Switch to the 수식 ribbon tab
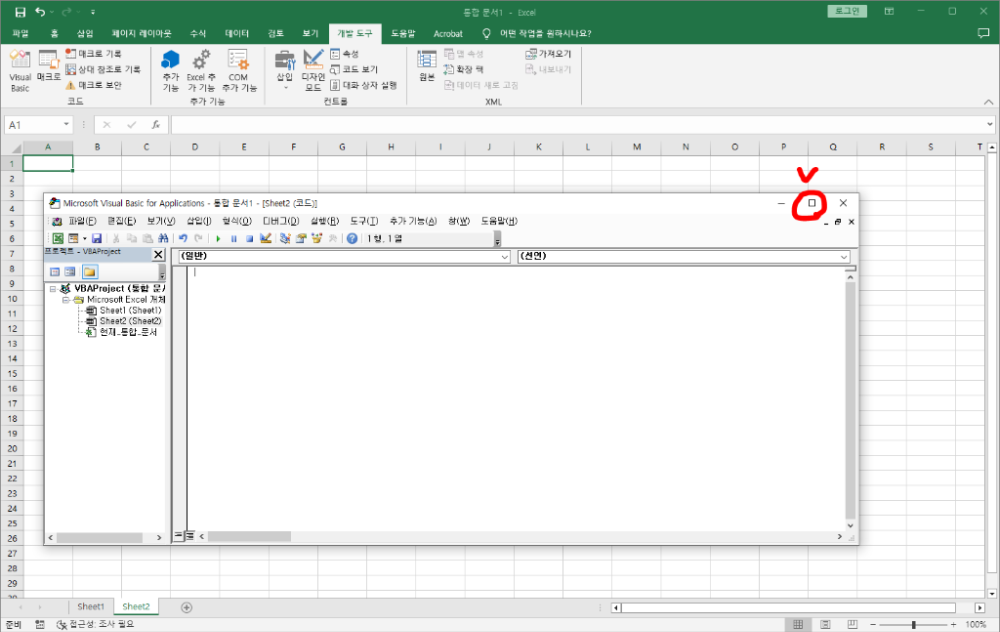Viewport: 1000px width, 632px height. [198, 33]
